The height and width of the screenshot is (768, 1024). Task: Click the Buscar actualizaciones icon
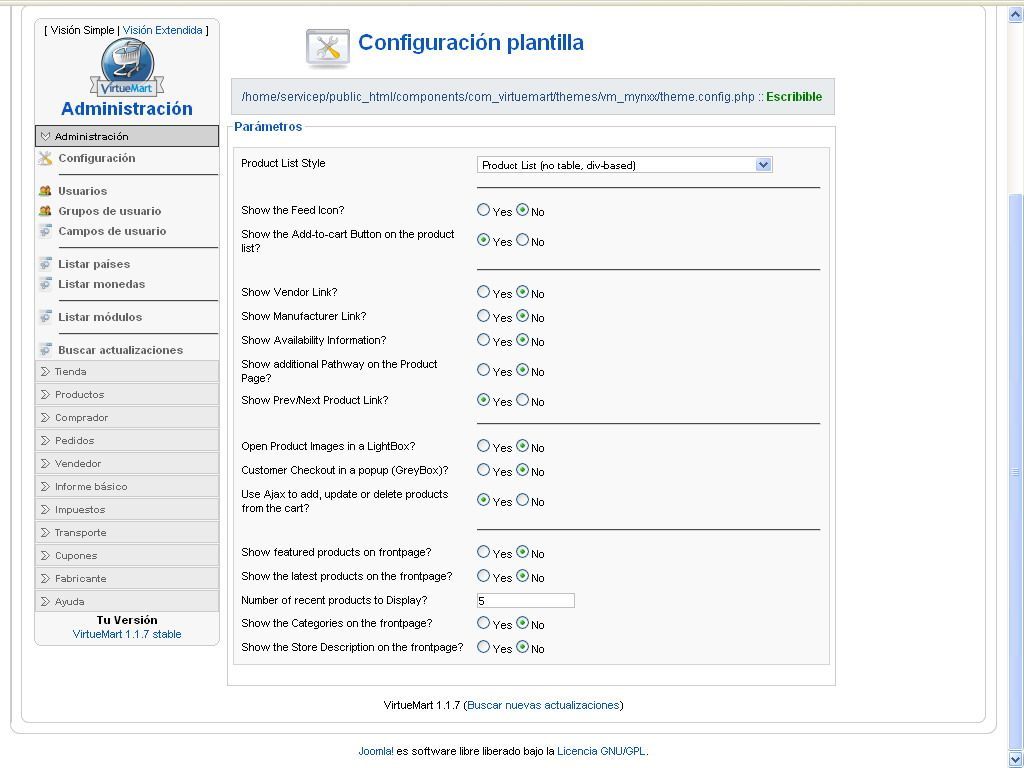click(45, 350)
